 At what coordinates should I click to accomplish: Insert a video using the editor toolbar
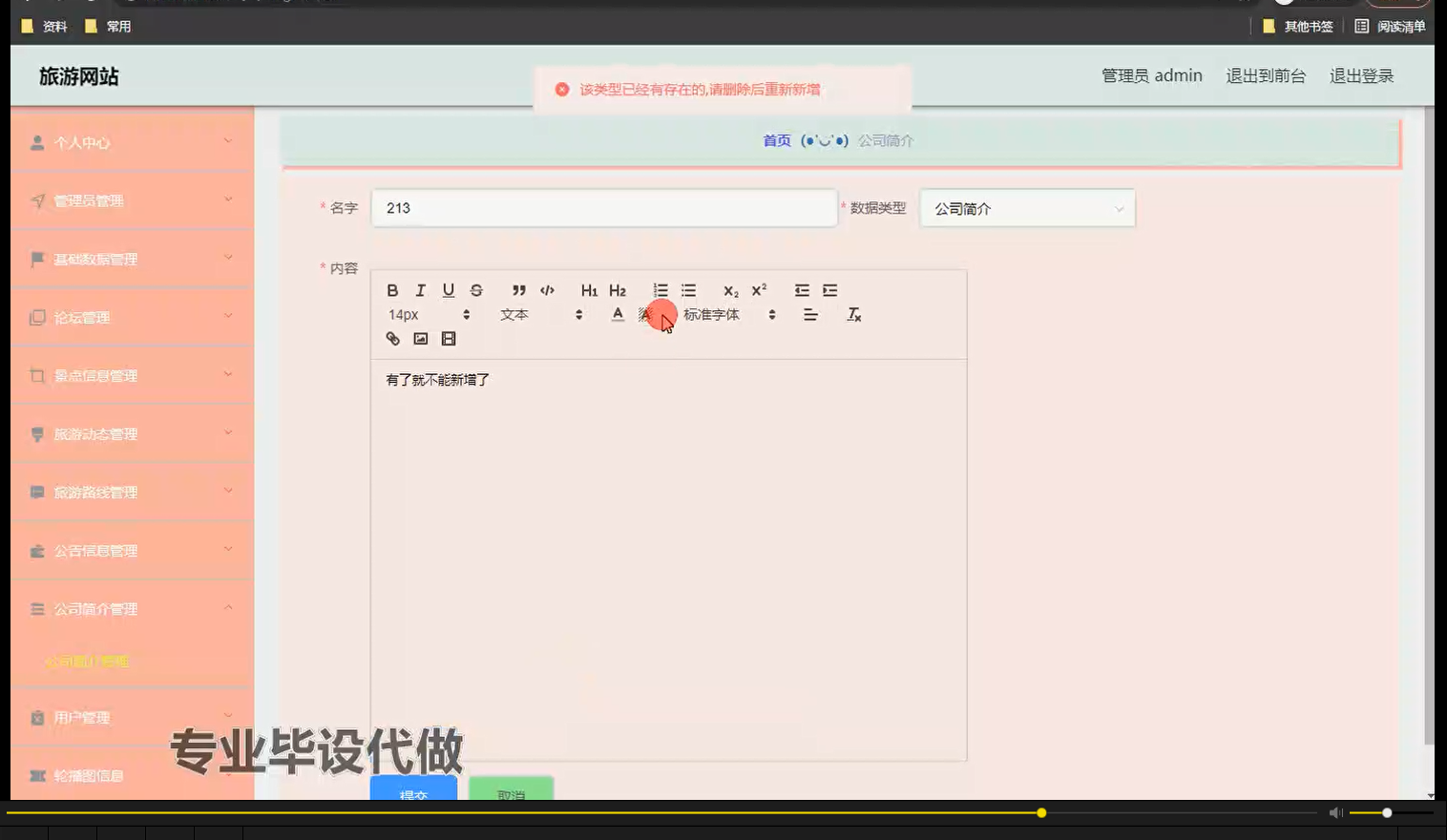pyautogui.click(x=449, y=338)
